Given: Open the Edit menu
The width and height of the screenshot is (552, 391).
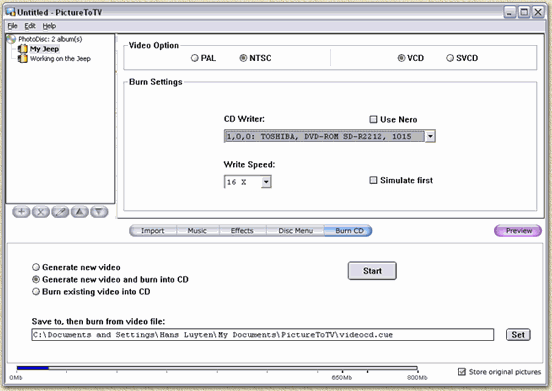Looking at the screenshot, I should coord(30,26).
